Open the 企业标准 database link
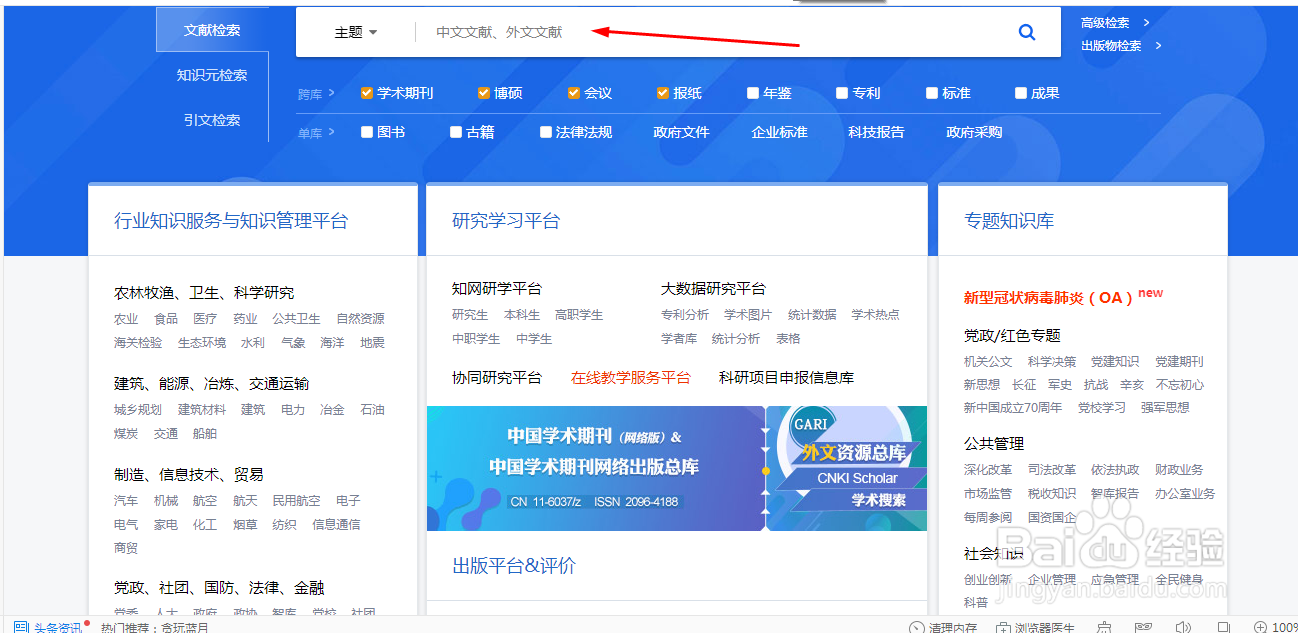This screenshot has width=1298, height=633. click(779, 132)
